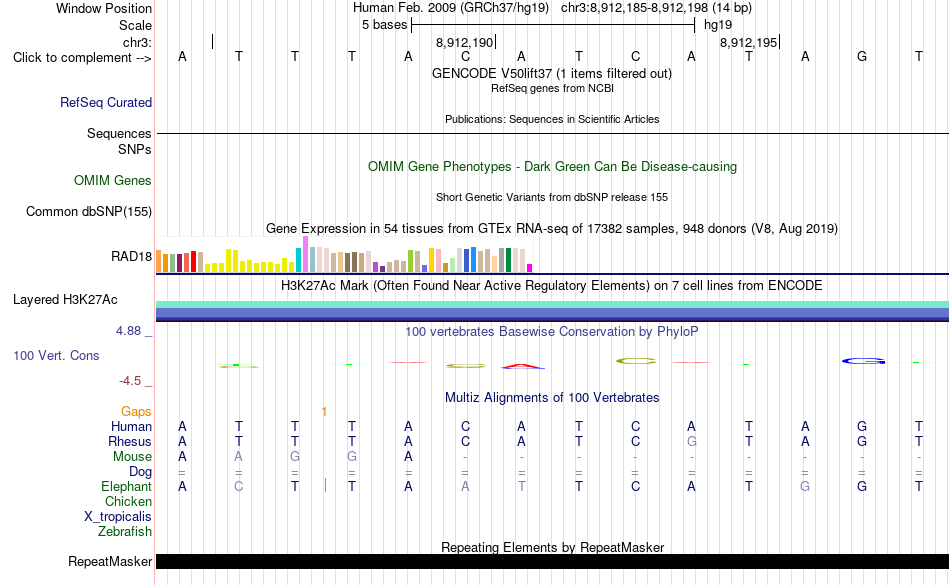This screenshot has width=950, height=585.
Task: Open the "100 Vert. Cons" track label
Action: pos(56,355)
